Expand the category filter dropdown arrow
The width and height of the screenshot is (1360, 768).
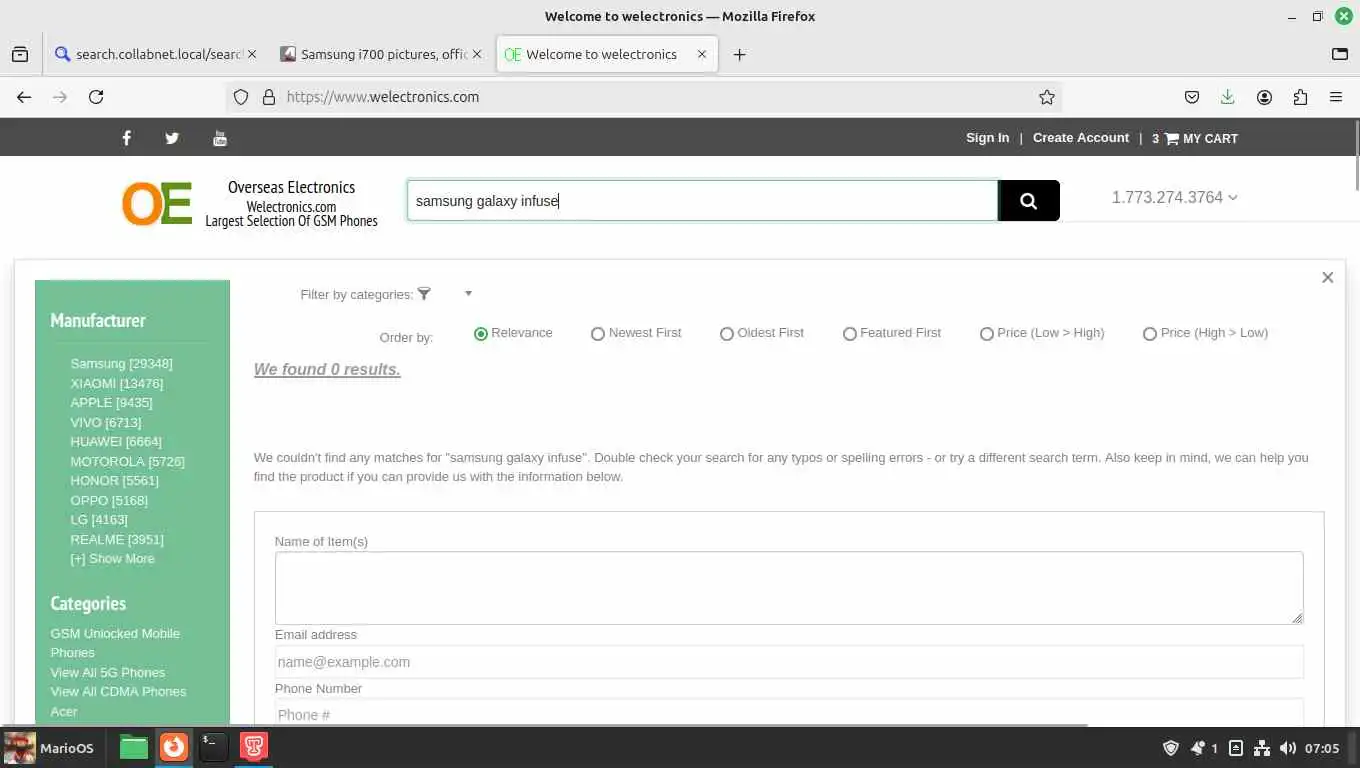pyautogui.click(x=468, y=294)
